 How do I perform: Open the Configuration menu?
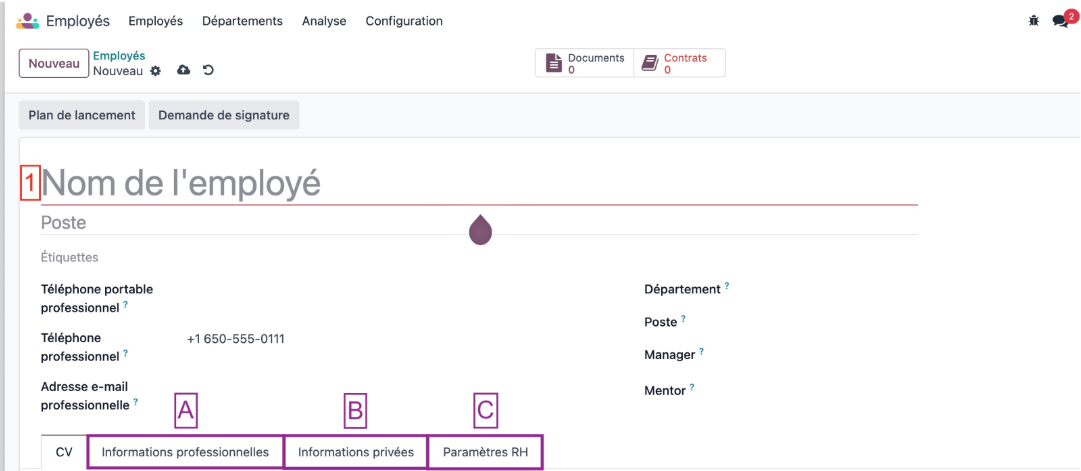pyautogui.click(x=404, y=21)
